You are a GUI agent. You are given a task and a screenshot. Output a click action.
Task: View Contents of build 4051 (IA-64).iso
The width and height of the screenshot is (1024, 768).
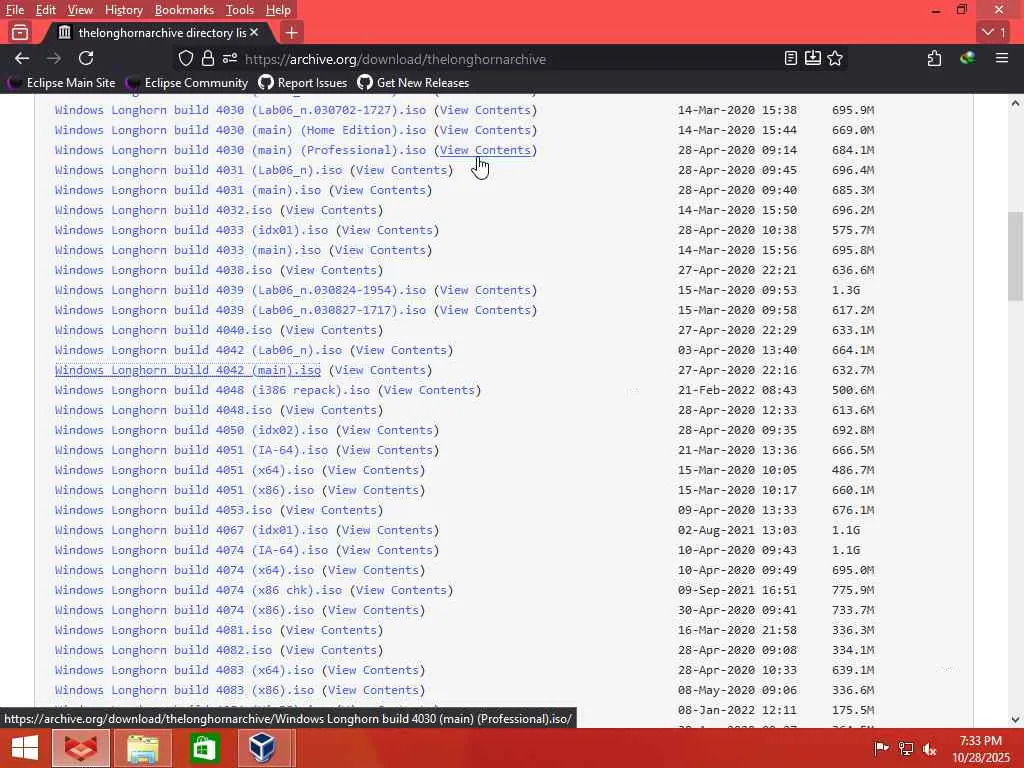pos(387,451)
